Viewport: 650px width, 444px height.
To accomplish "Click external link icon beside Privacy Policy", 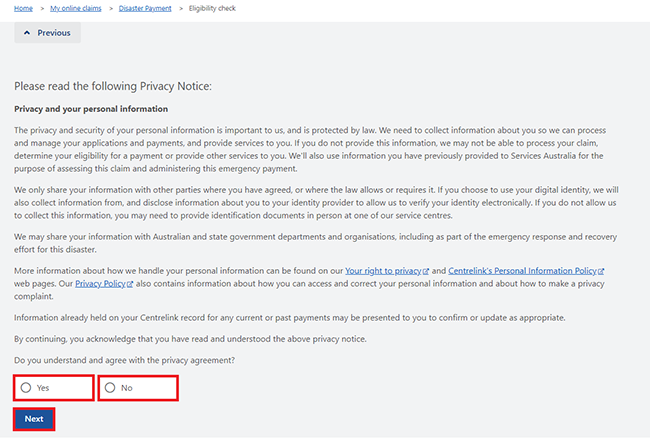I will pos(130,284).
